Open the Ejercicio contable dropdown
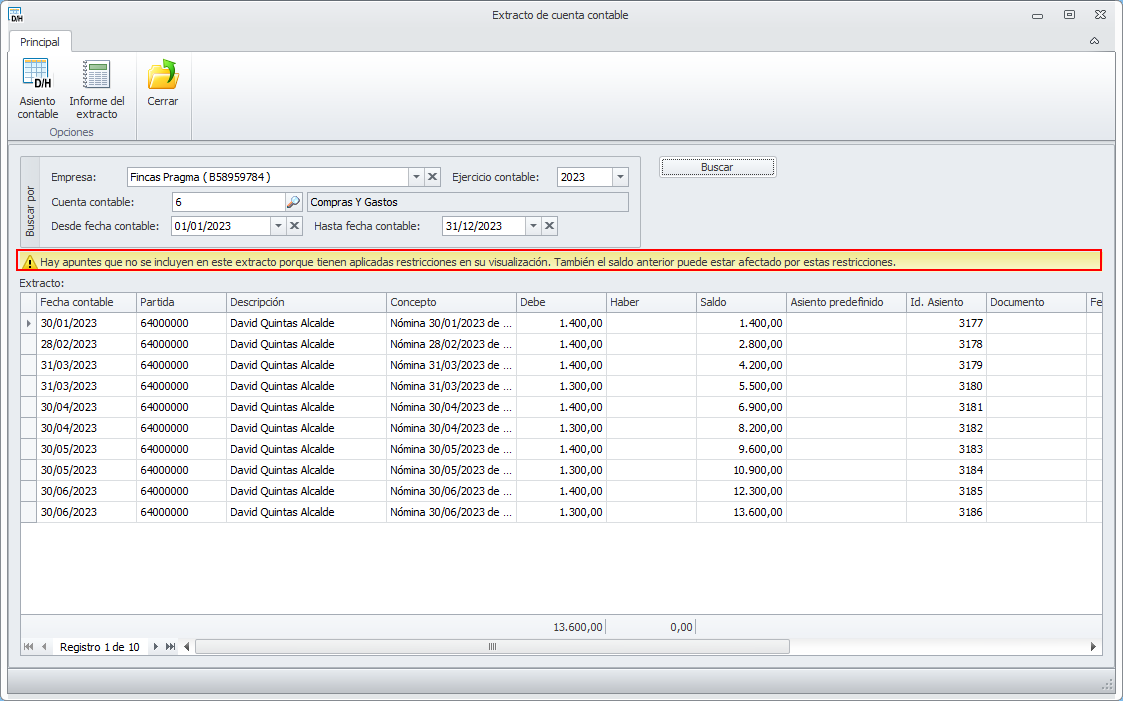1123x701 pixels. click(x=620, y=177)
